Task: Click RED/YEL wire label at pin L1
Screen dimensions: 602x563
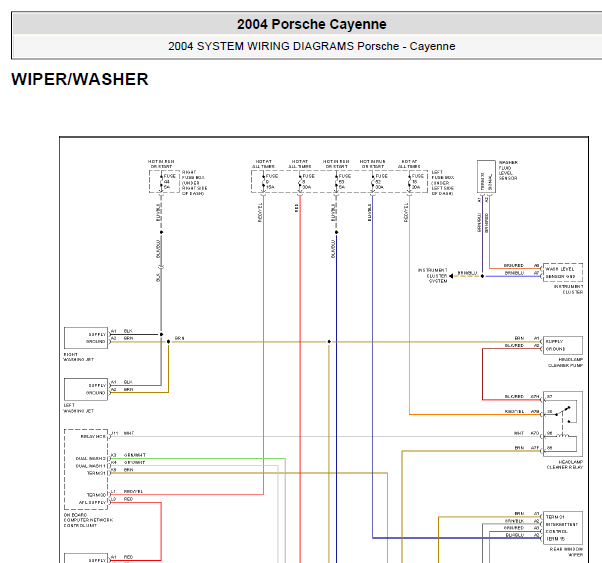Action: click(x=133, y=491)
